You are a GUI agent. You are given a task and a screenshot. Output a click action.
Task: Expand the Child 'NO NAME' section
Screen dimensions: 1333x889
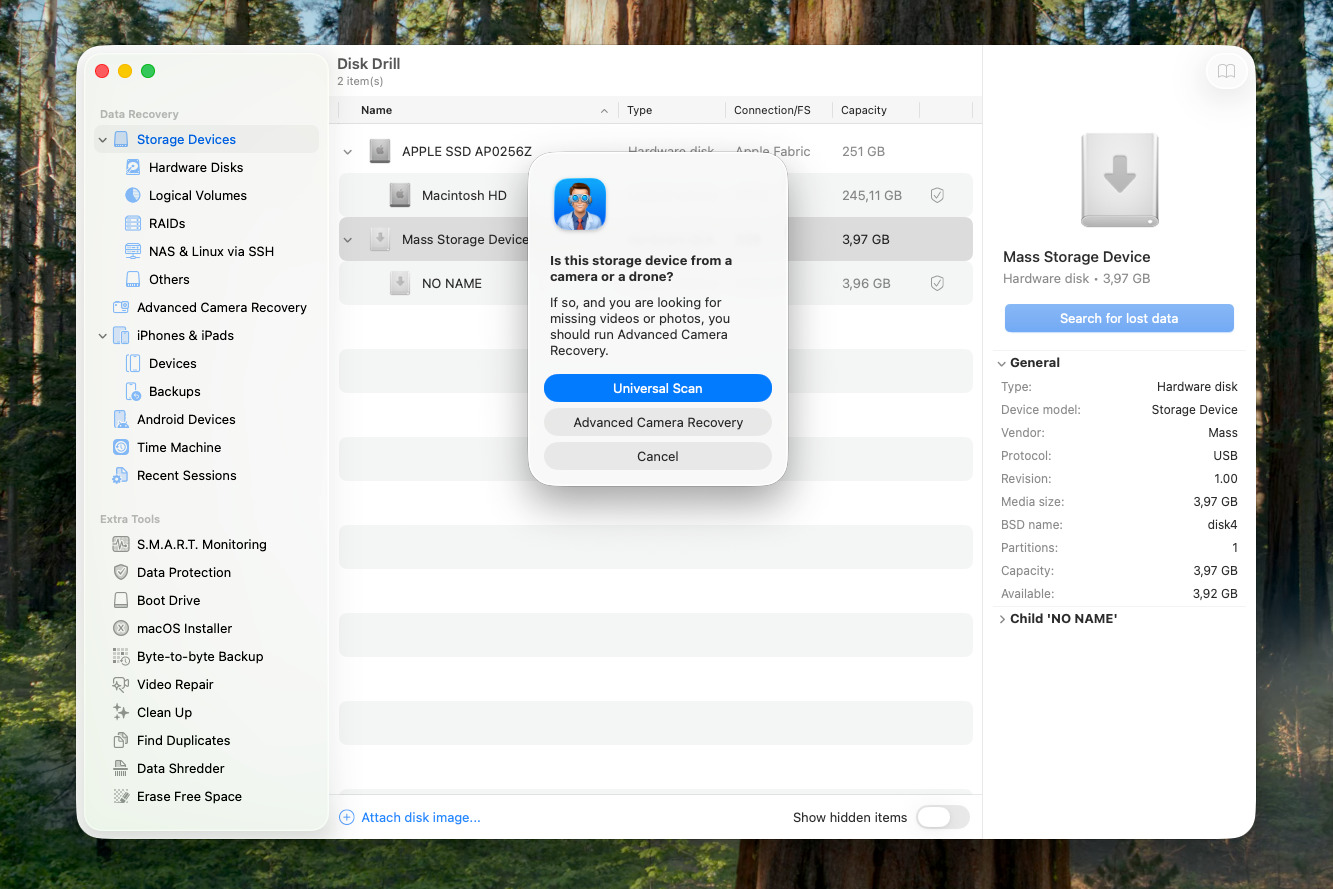(x=1002, y=619)
